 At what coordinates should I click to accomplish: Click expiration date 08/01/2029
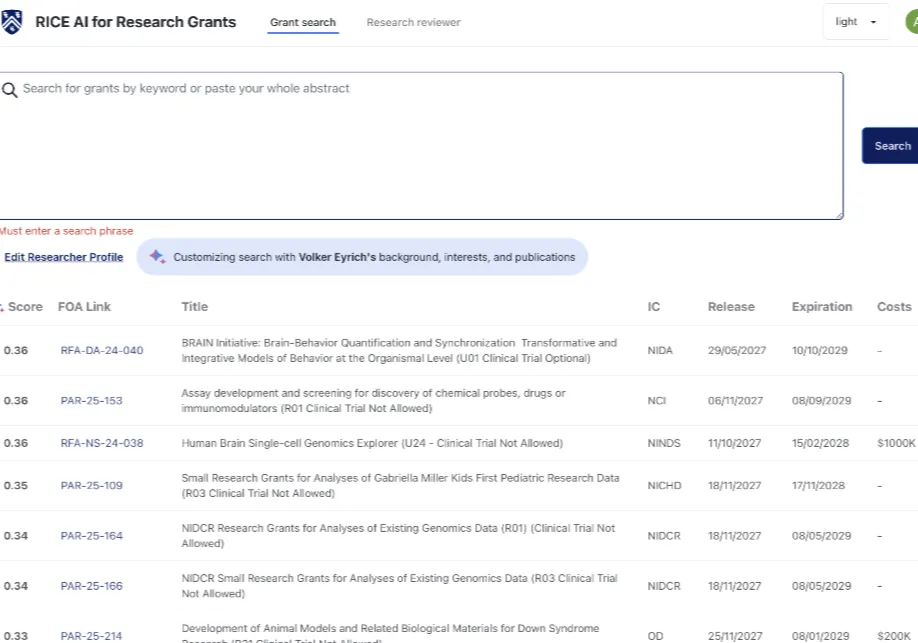click(x=820, y=636)
